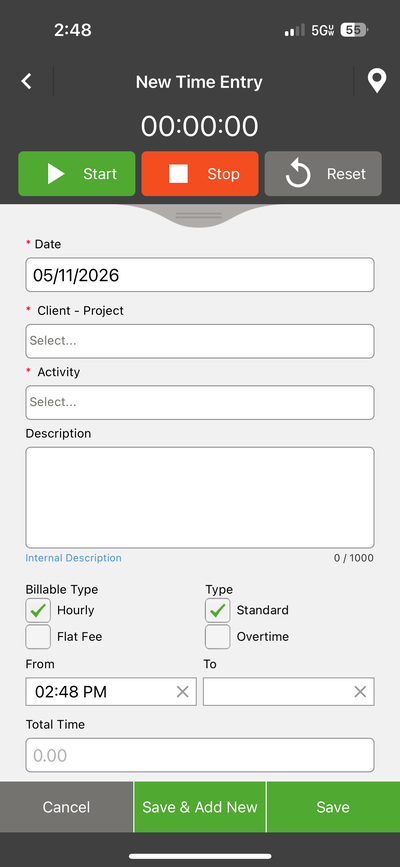Uncheck the Standard type checkbox
400x867 pixels.
click(218, 610)
